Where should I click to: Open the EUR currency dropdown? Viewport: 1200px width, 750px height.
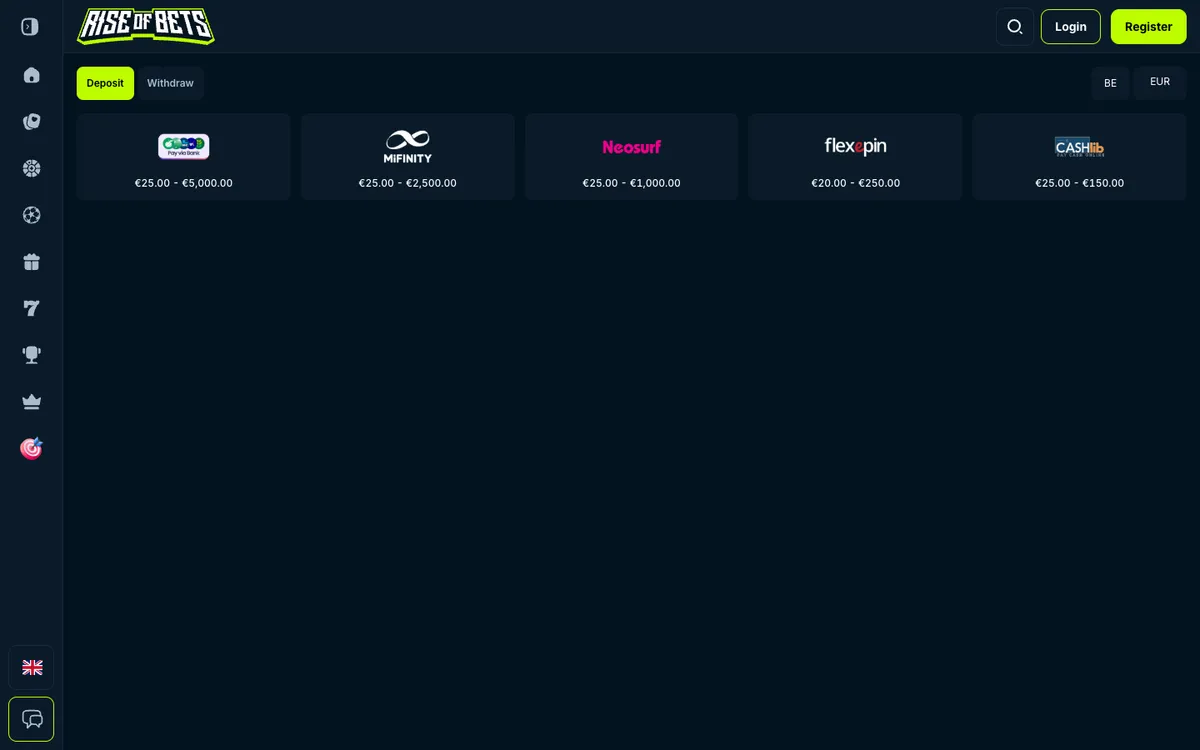pyautogui.click(x=1160, y=82)
